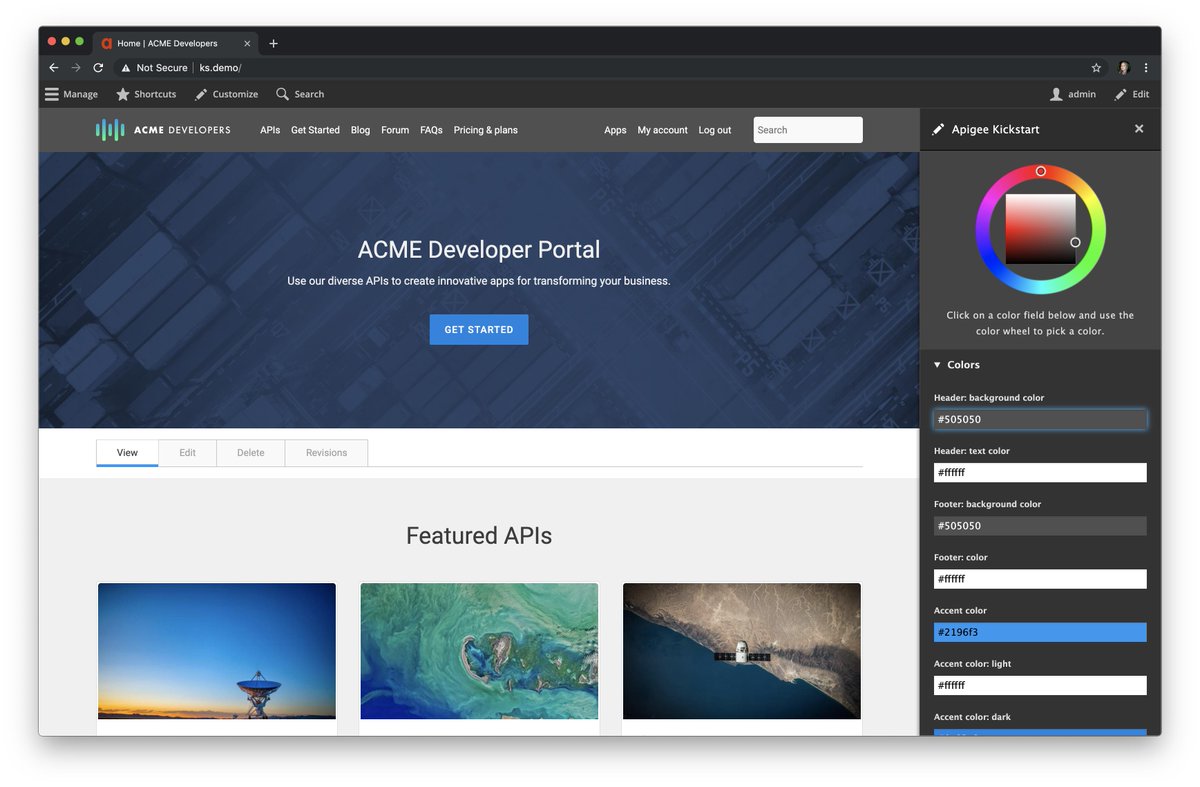The width and height of the screenshot is (1200, 787).
Task: Click the Log out link
Action: pyautogui.click(x=715, y=130)
